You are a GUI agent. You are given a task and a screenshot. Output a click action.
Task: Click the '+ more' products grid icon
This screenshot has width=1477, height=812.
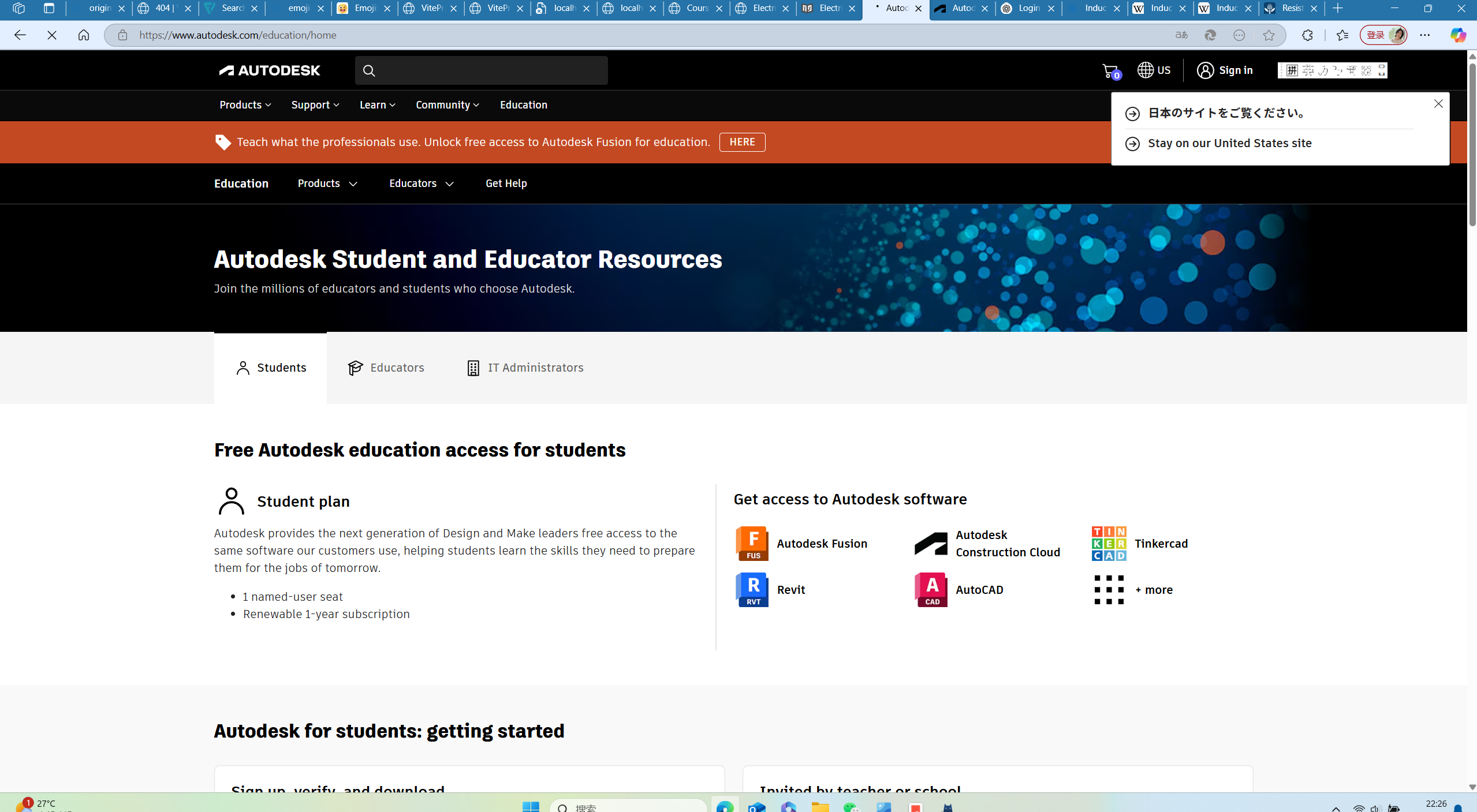(x=1109, y=590)
